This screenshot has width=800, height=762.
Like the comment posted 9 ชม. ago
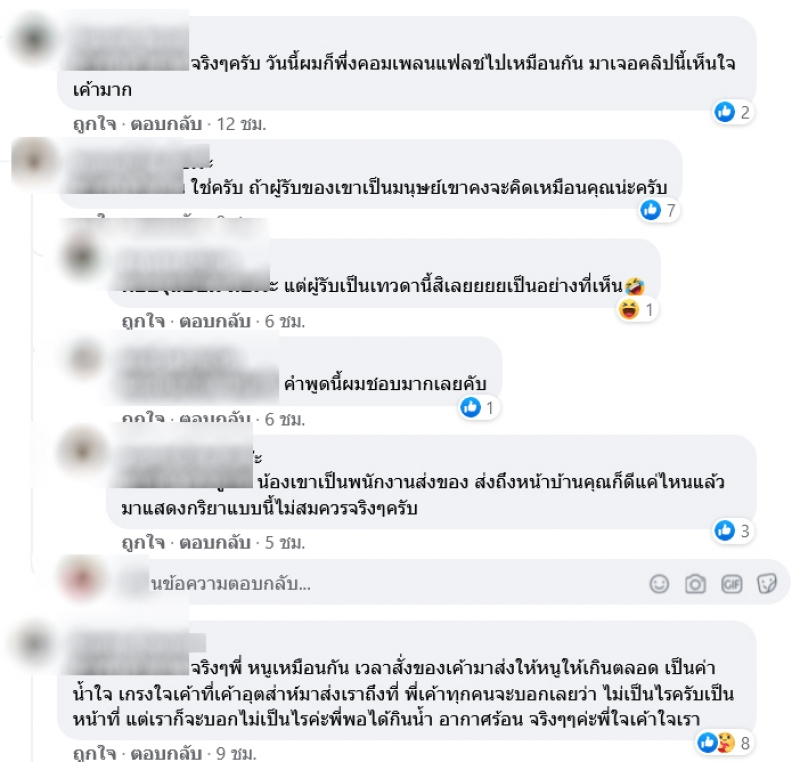pos(95,753)
